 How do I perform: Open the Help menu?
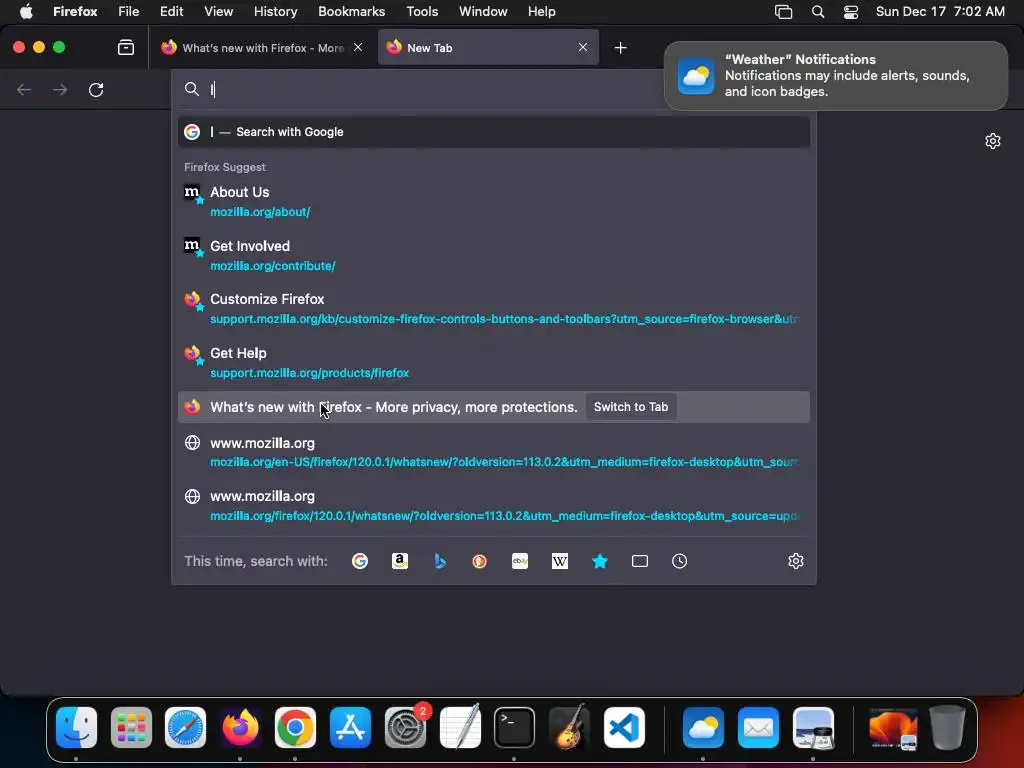(541, 12)
